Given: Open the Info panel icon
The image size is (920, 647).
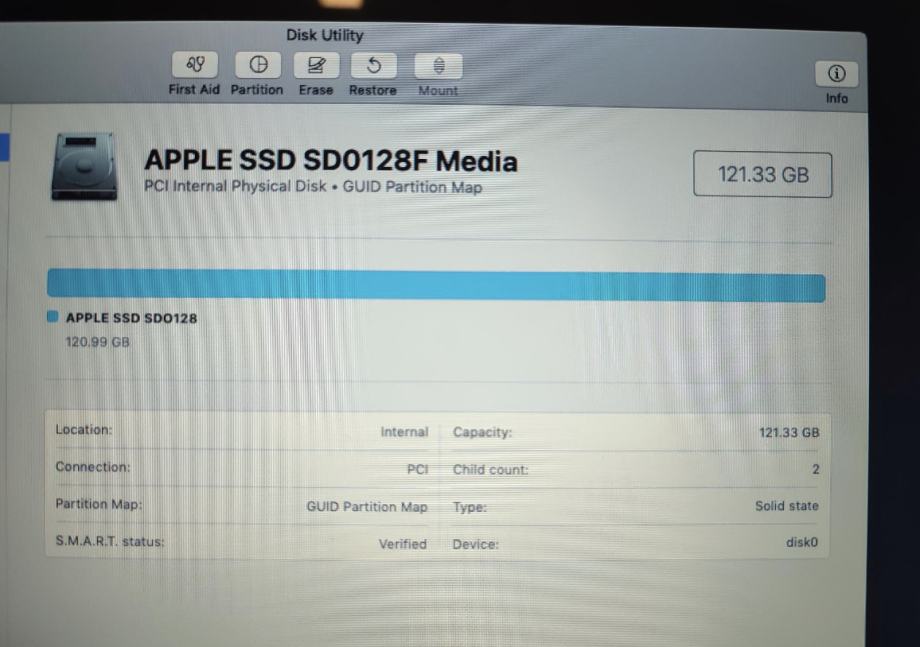Looking at the screenshot, I should 836,74.
